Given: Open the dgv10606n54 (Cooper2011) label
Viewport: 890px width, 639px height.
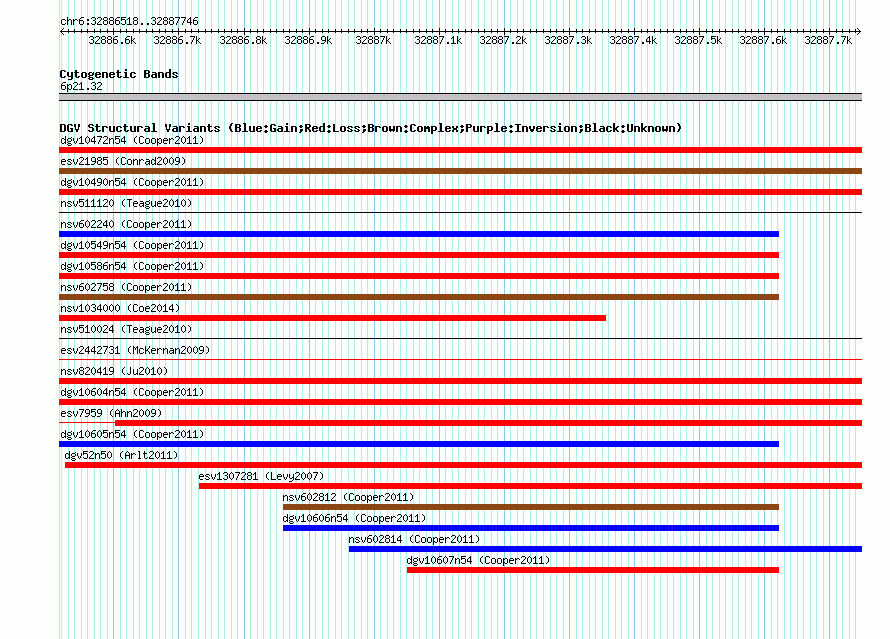Looking at the screenshot, I should pos(354,518).
